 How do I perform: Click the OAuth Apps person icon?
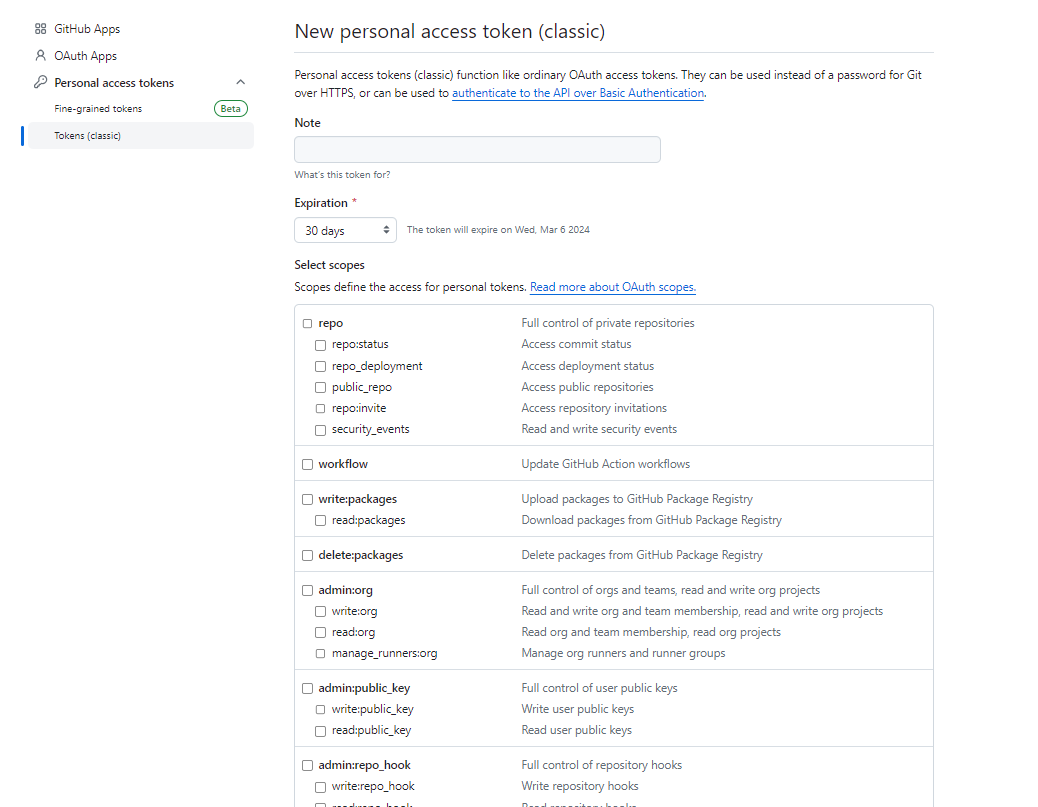41,56
